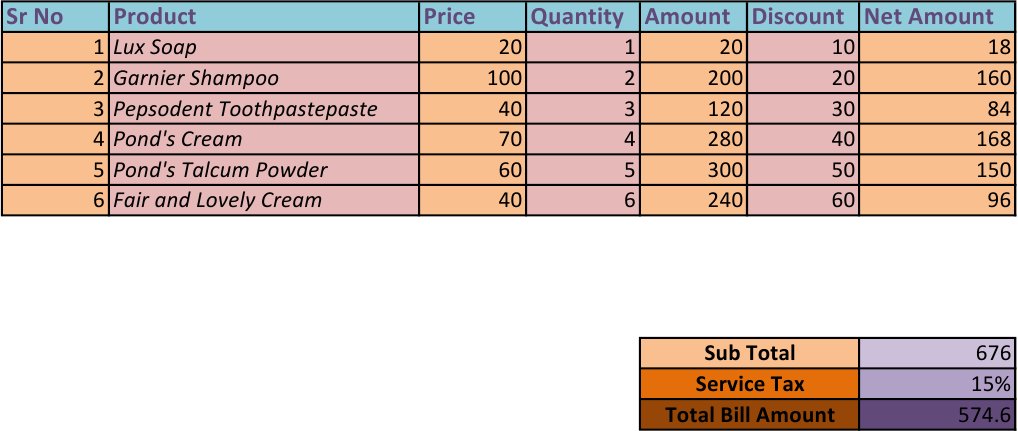Select the Service Tax label cell
1018x431 pixels.
749,384
